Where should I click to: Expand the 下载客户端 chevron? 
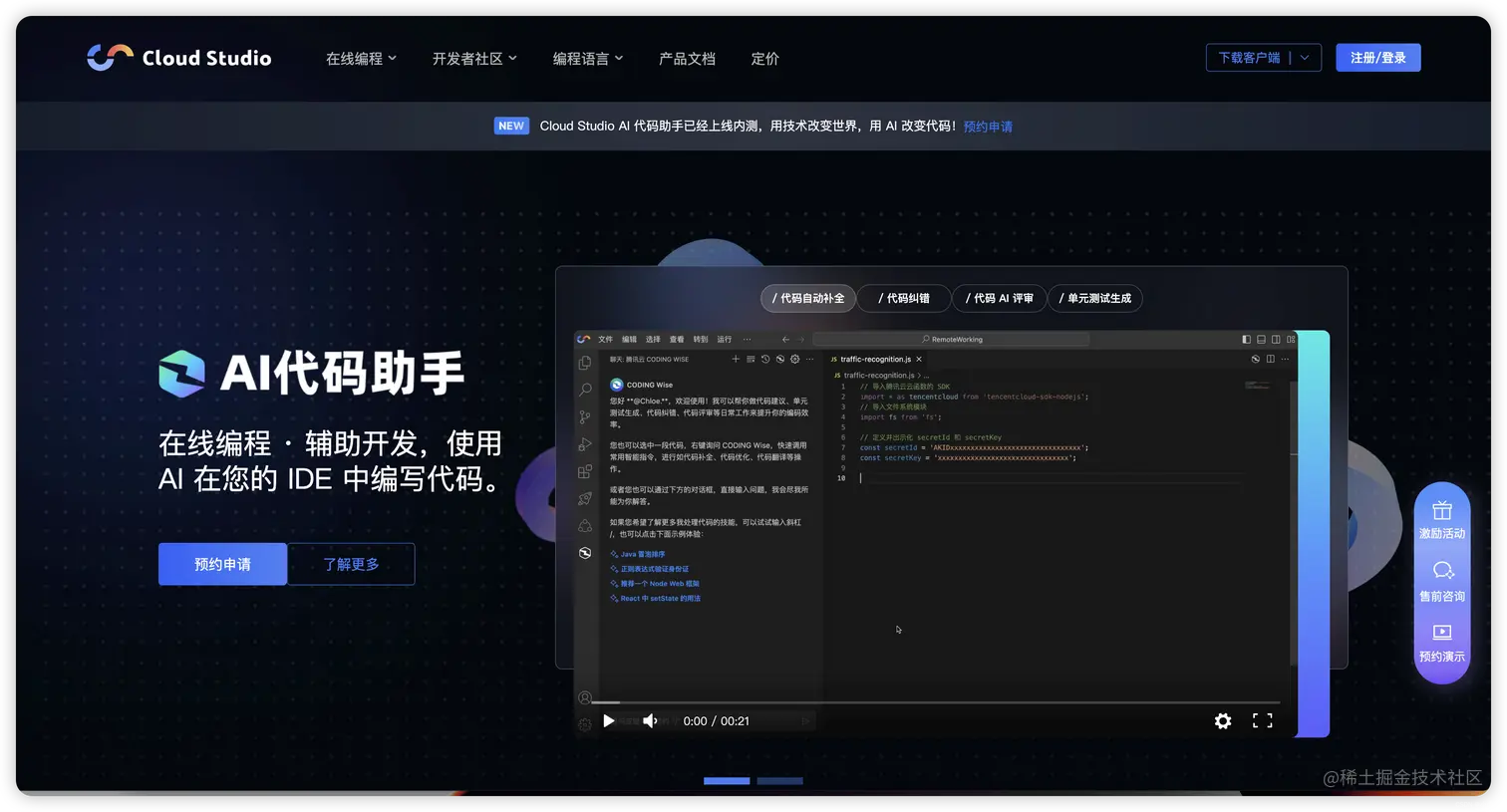point(1306,57)
